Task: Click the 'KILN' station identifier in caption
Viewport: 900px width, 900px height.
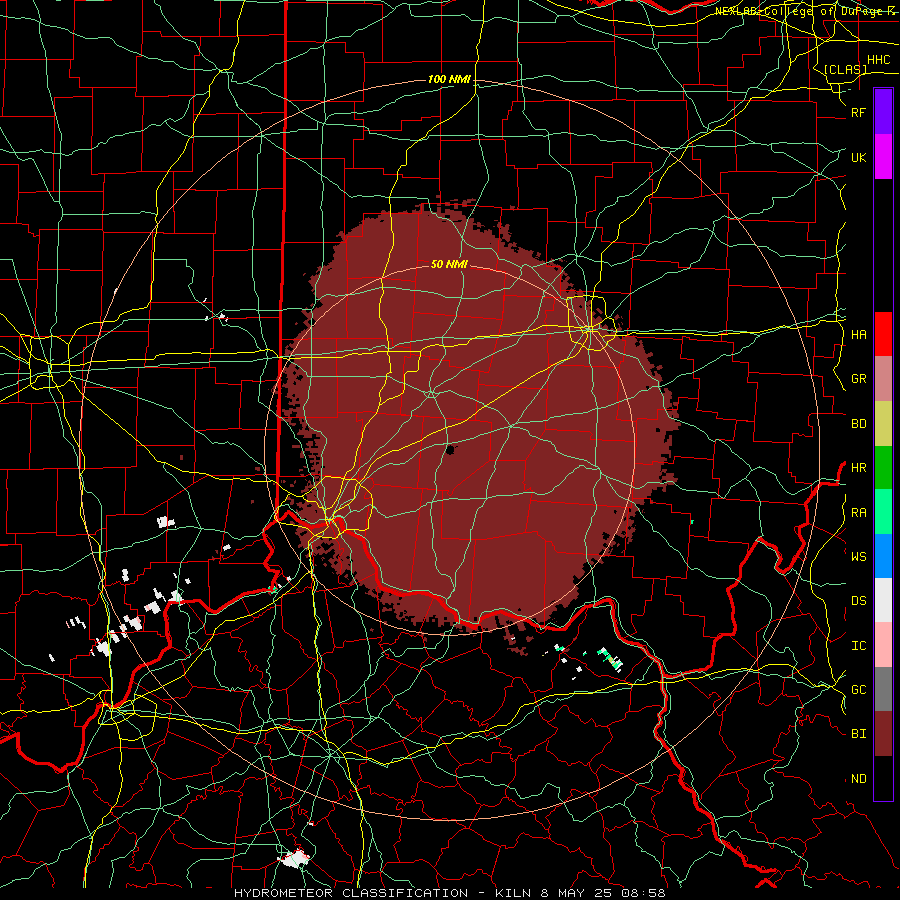Action: coord(513,893)
